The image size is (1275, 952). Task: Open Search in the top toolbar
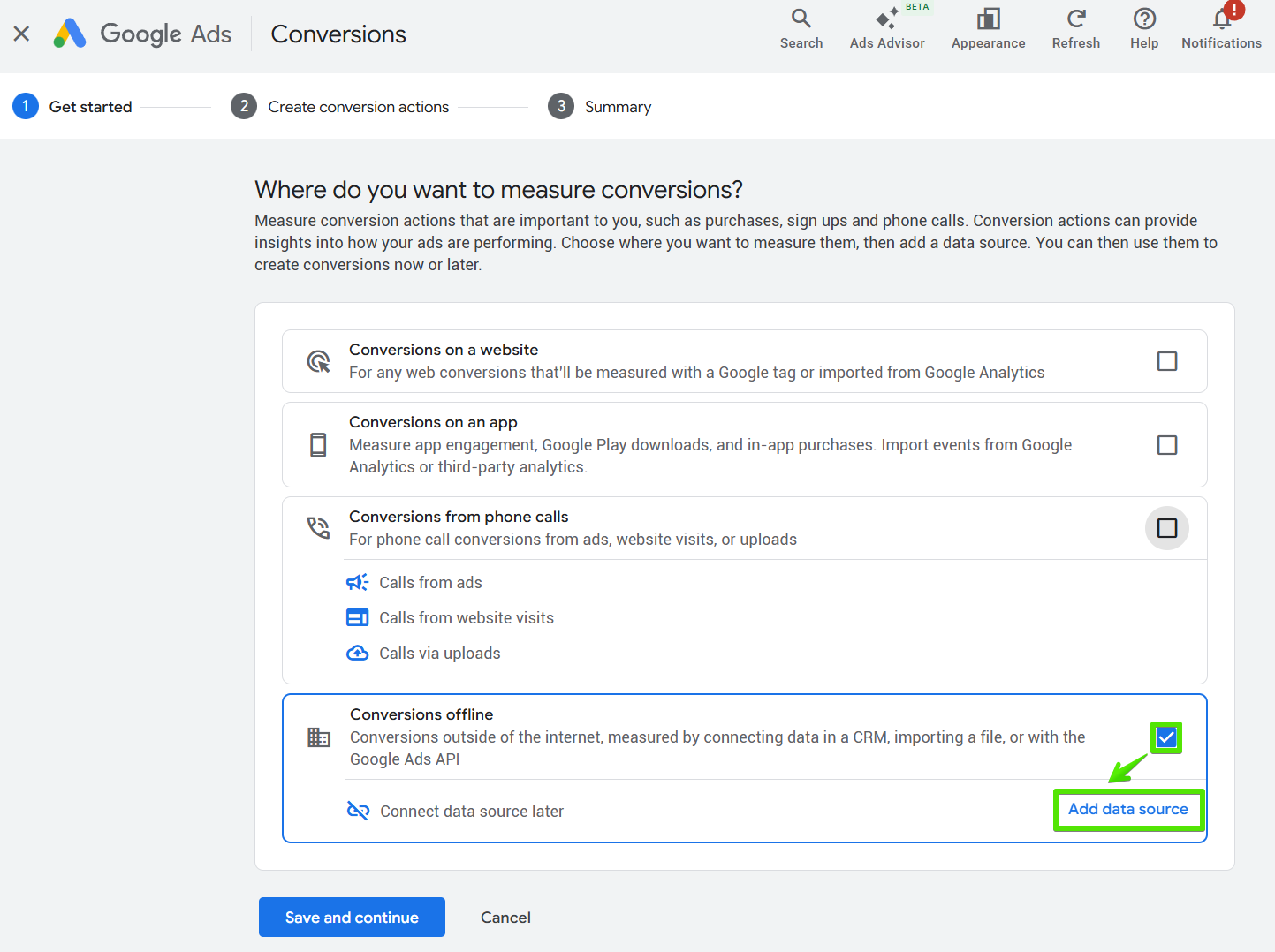click(x=801, y=29)
